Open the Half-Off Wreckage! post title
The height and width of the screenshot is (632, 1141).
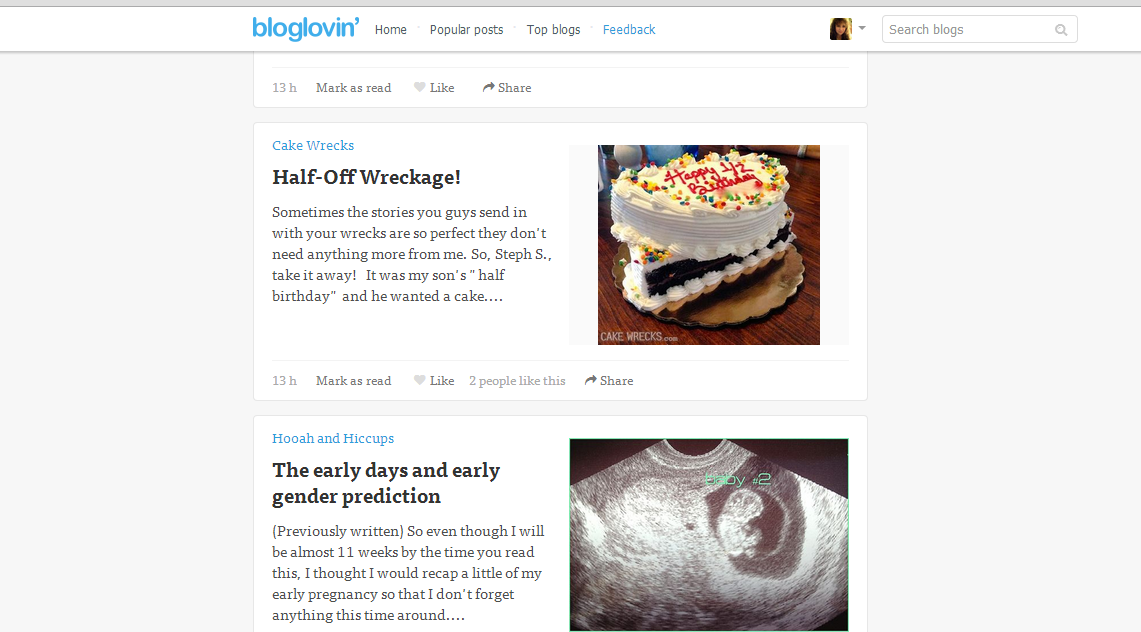tap(366, 177)
